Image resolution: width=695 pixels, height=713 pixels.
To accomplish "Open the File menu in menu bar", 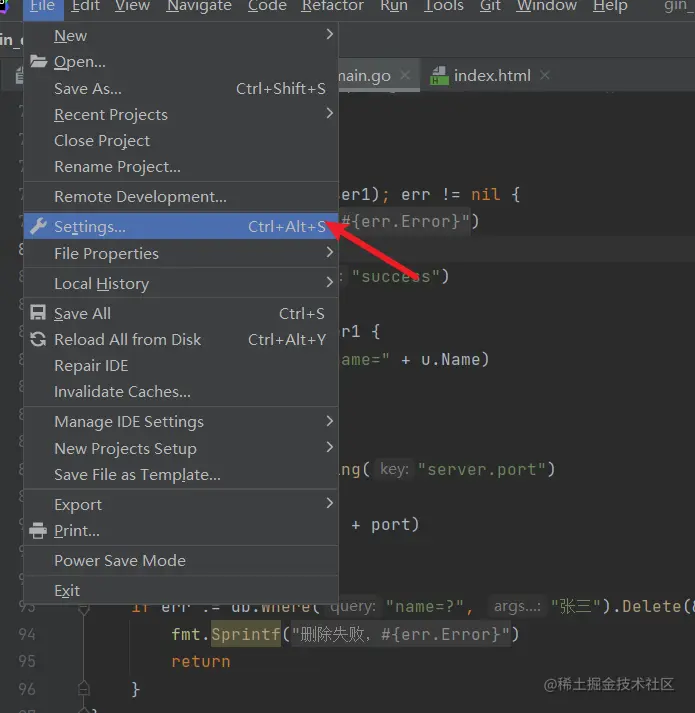I will pyautogui.click(x=43, y=6).
